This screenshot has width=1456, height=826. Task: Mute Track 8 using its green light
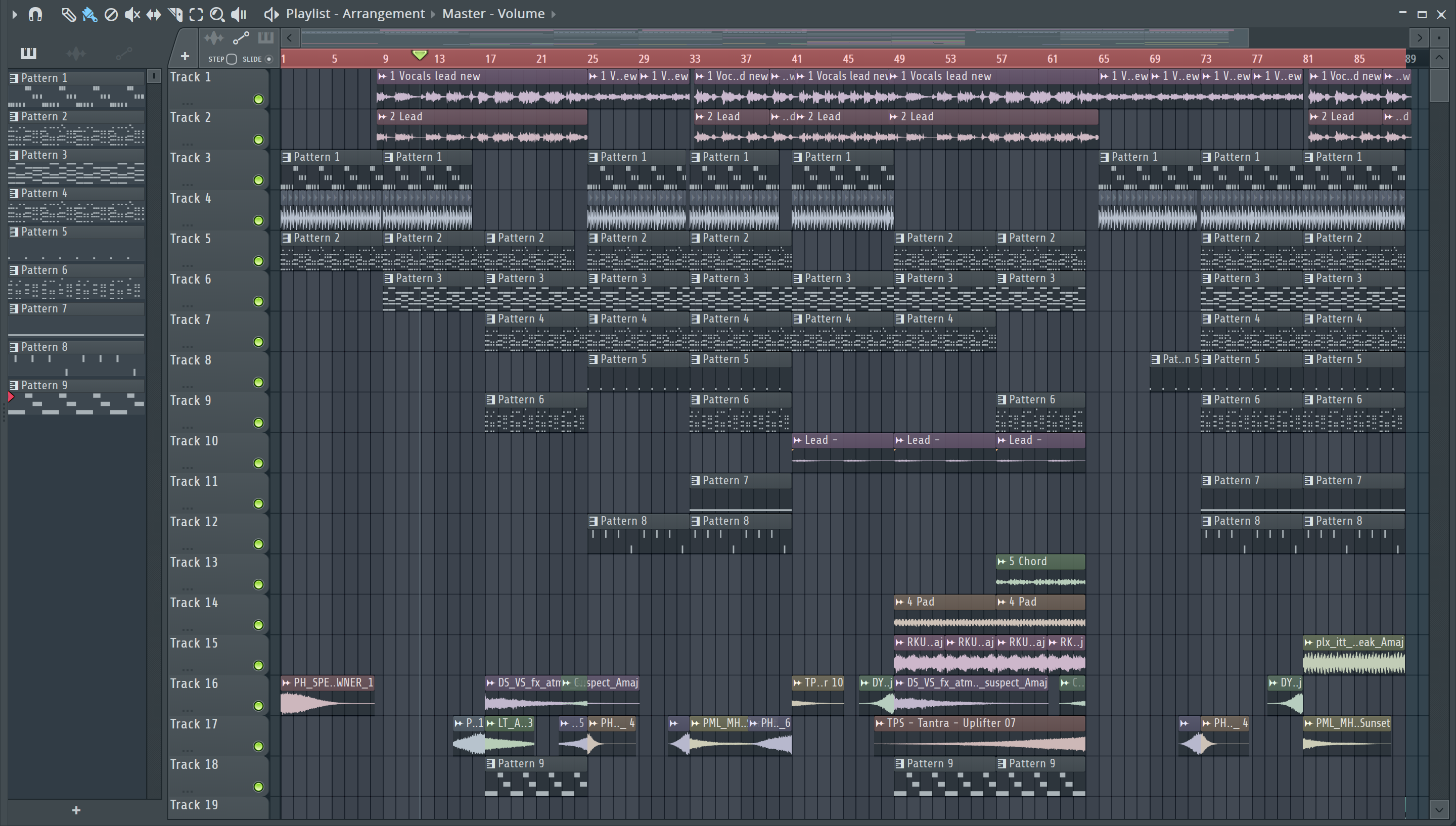pos(259,383)
